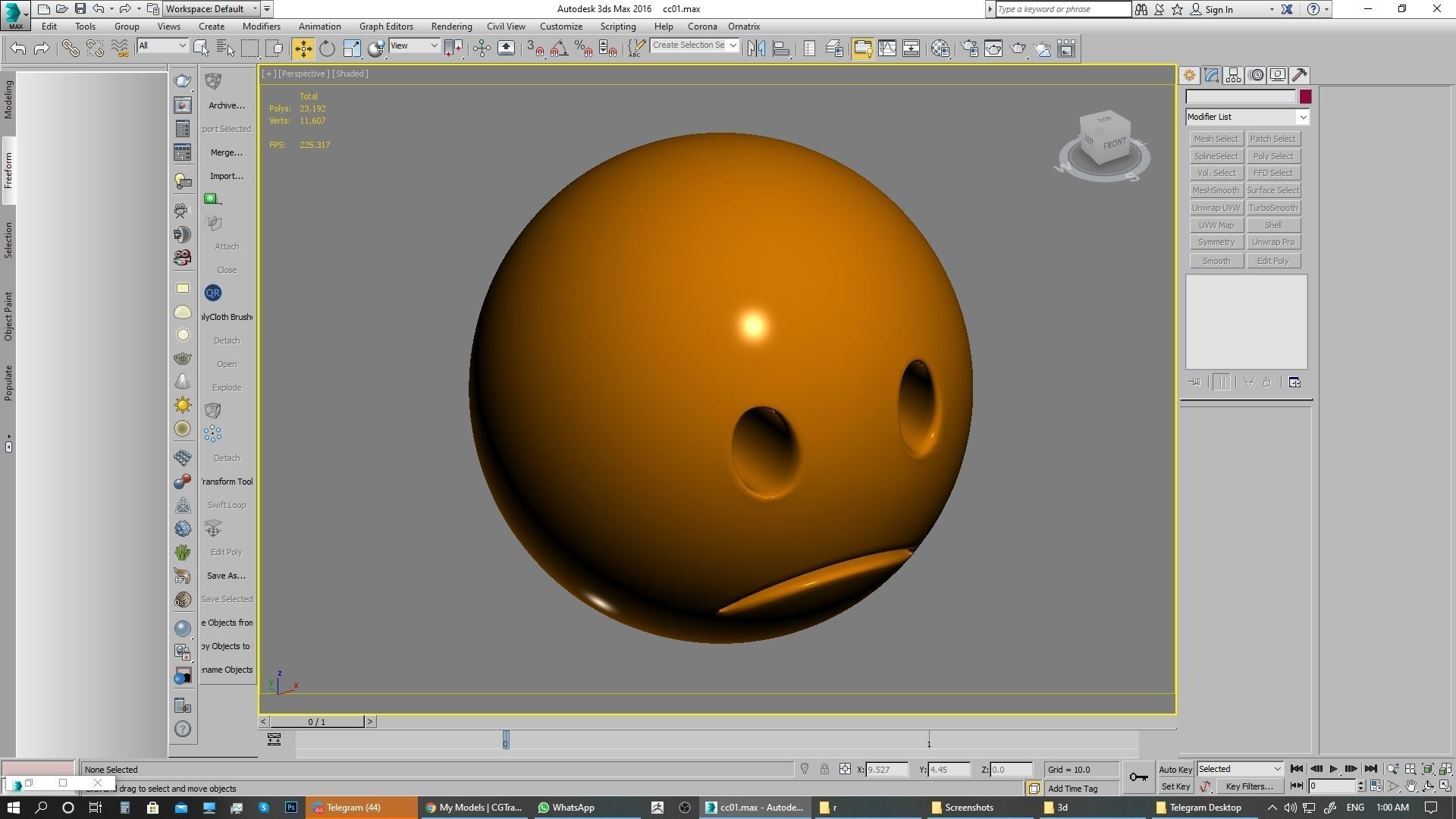Open the Help icon dropdown arrow
Image resolution: width=1456 pixels, height=819 pixels.
1326,10
